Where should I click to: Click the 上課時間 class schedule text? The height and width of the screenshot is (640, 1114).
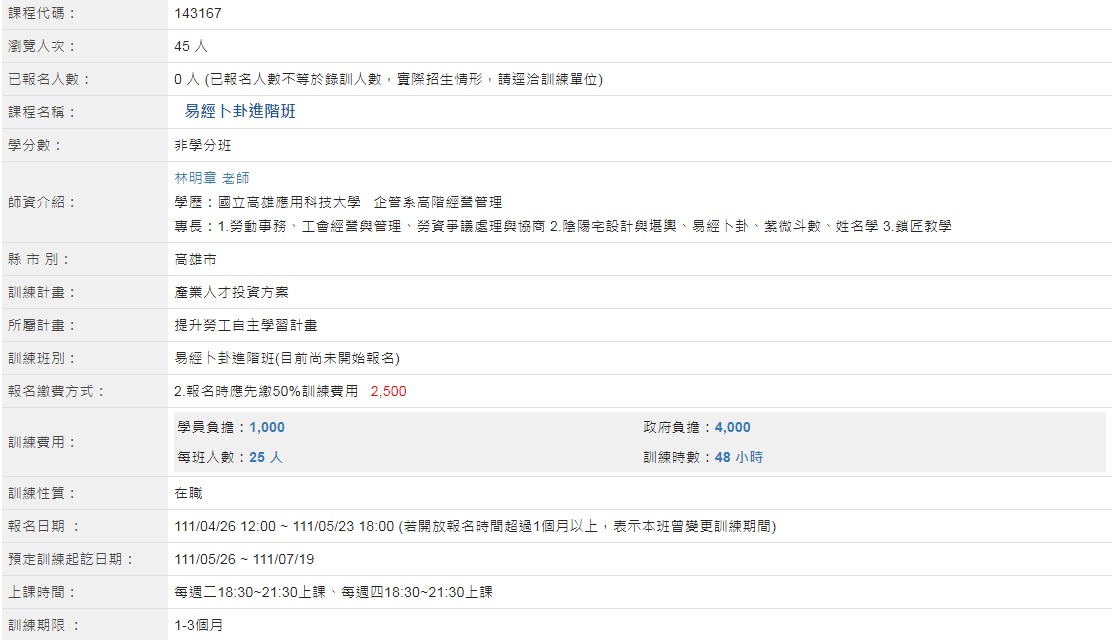tap(333, 592)
